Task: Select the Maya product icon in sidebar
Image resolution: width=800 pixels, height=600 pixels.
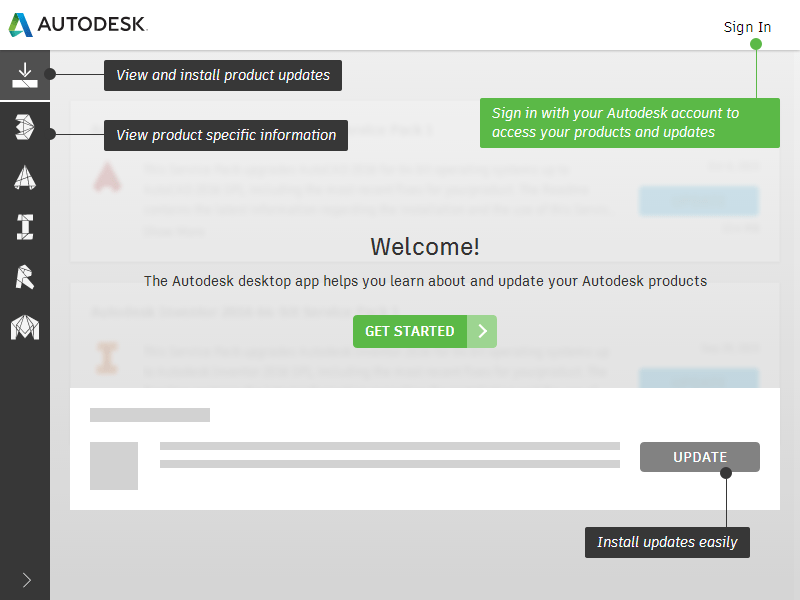Action: (x=24, y=327)
